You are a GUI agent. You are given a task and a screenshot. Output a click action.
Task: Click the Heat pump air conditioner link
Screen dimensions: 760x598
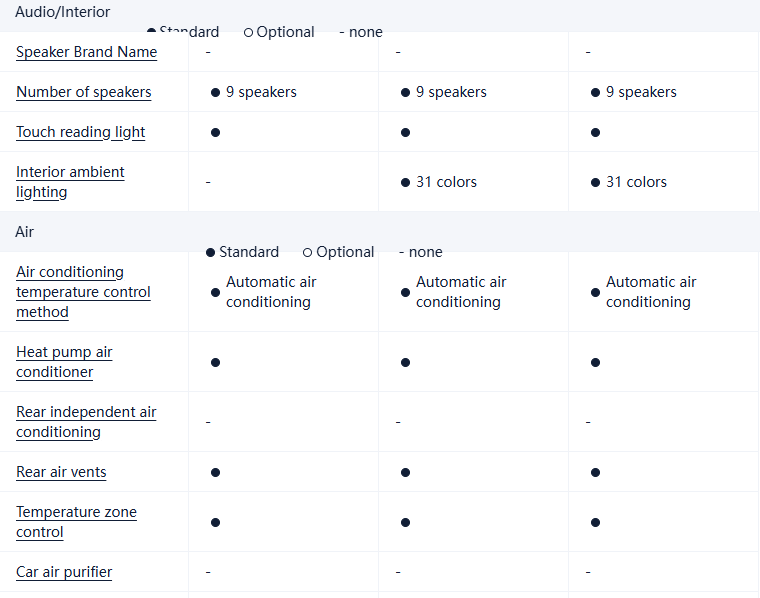click(x=64, y=362)
